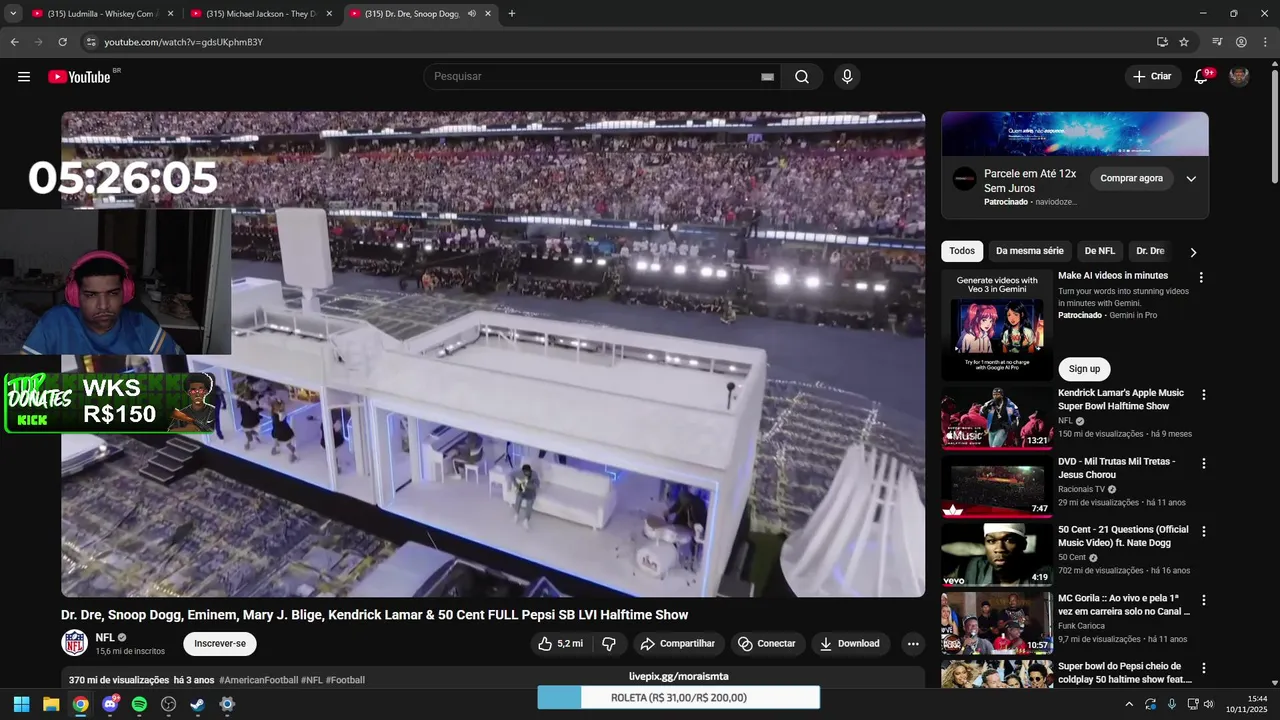Switch to Michael Jackson They Don't tab
The image size is (1280, 720).
(262, 14)
